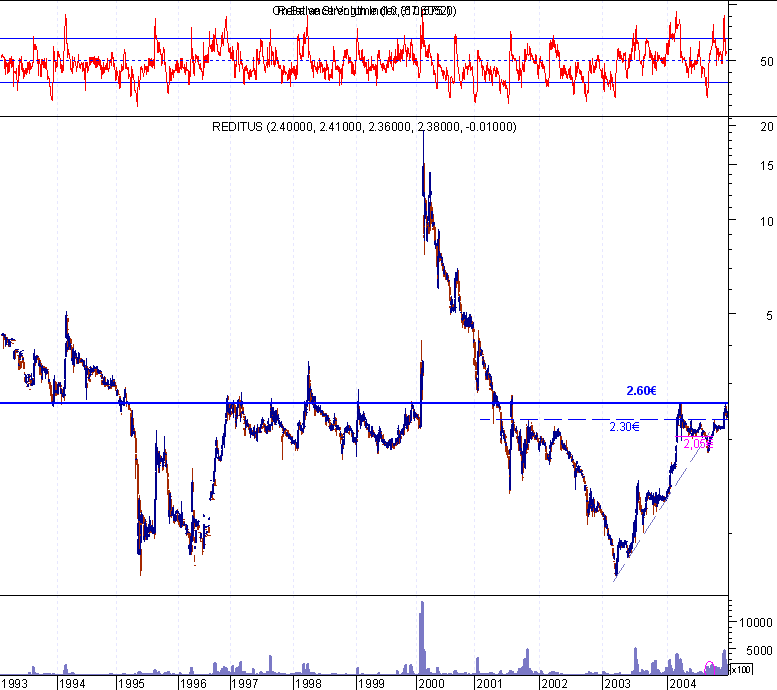Click the 2.30€ dashed level label
Viewport: 777px width, 690px height.
click(x=624, y=426)
